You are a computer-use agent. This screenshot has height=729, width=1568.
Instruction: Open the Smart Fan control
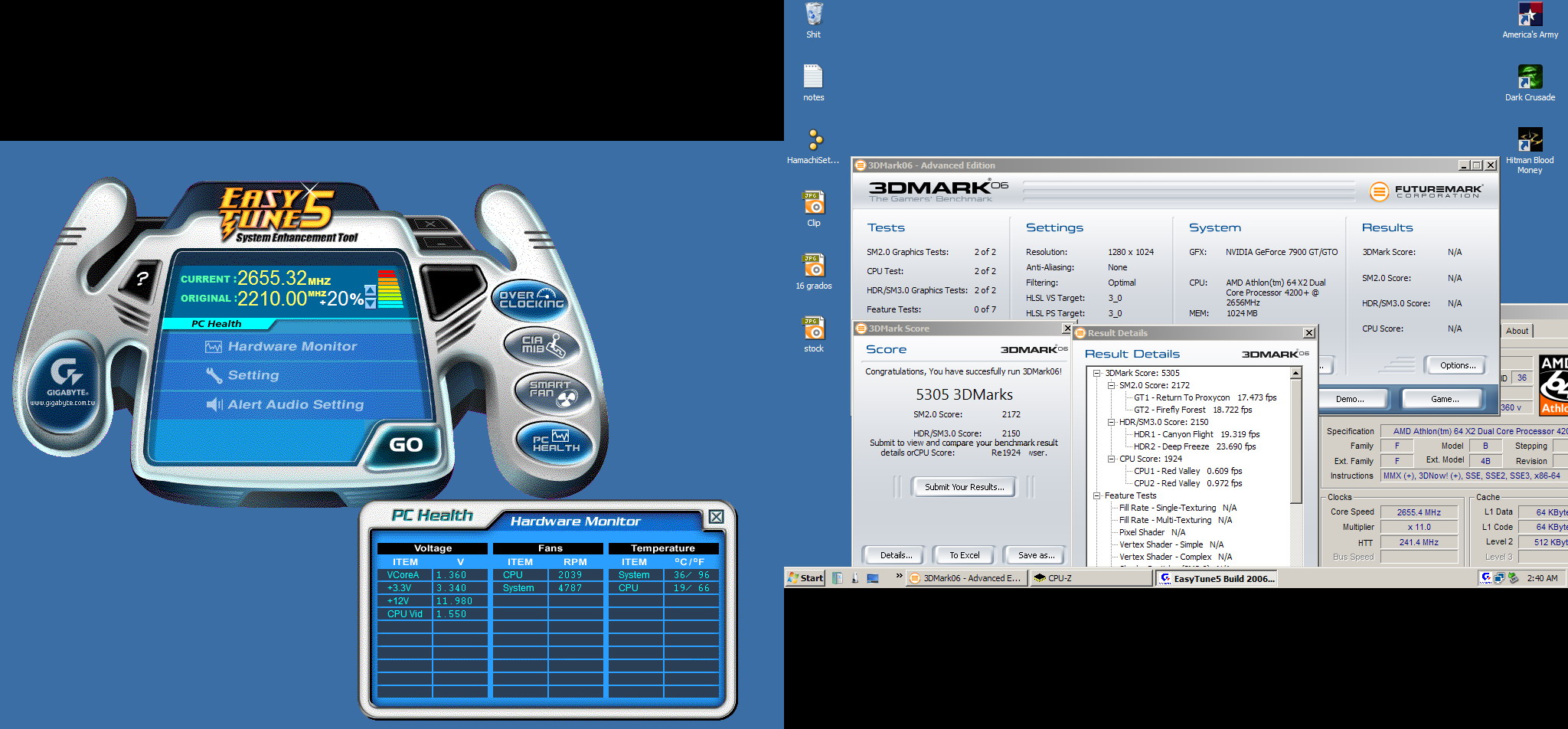552,391
